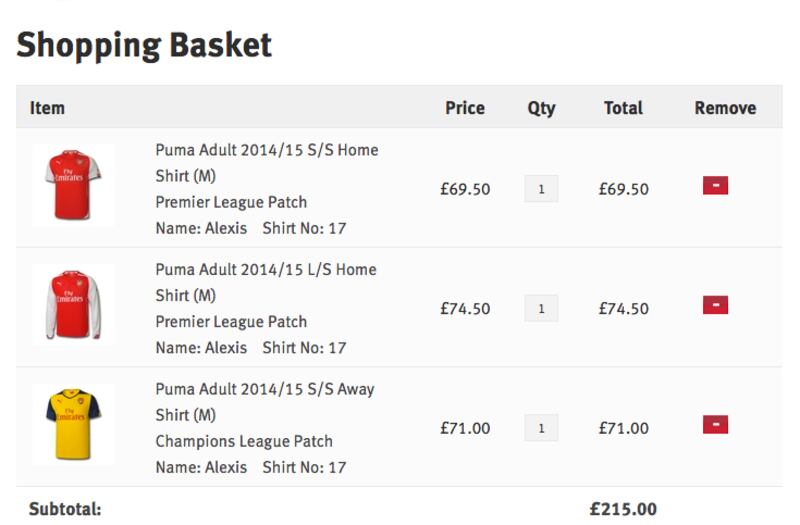Edit quantity field for S/S Home Shirt
Image resolution: width=800 pixels, height=525 pixels.
541,189
